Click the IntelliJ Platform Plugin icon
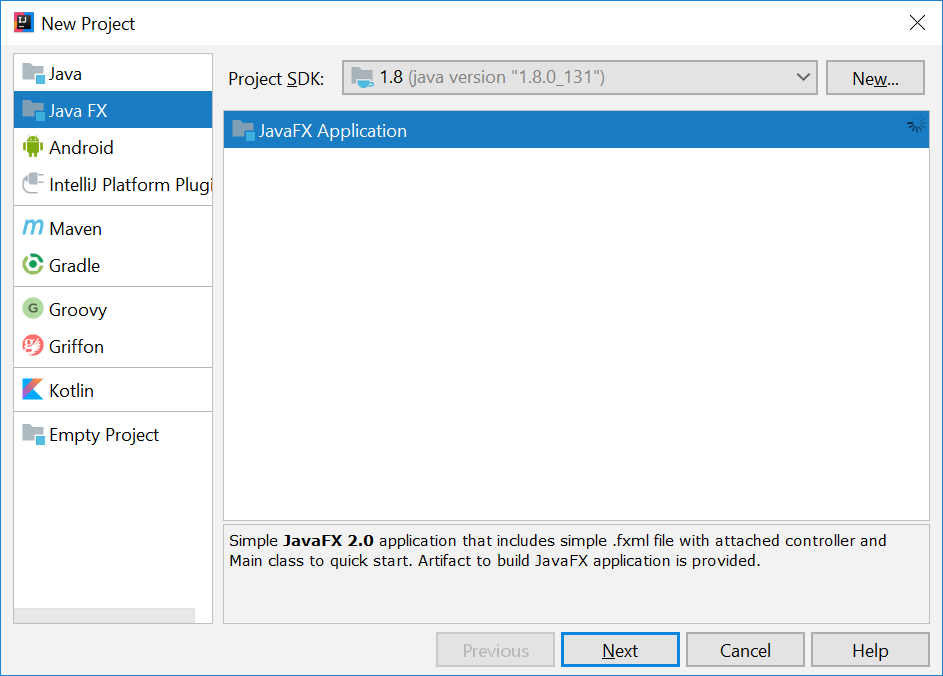This screenshot has width=943, height=676. point(33,184)
